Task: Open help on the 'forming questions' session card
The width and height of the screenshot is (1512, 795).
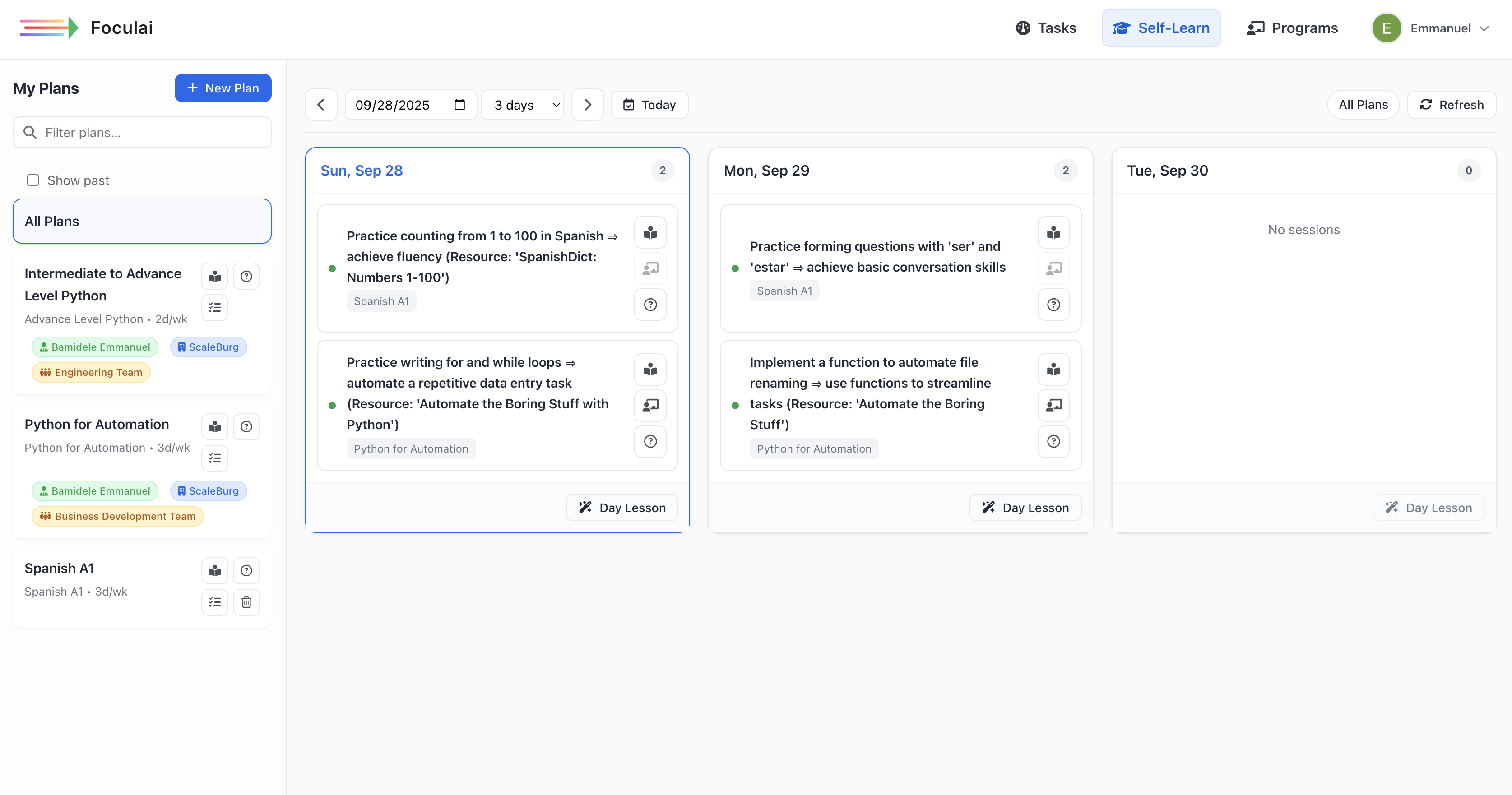Action: pos(1053,305)
